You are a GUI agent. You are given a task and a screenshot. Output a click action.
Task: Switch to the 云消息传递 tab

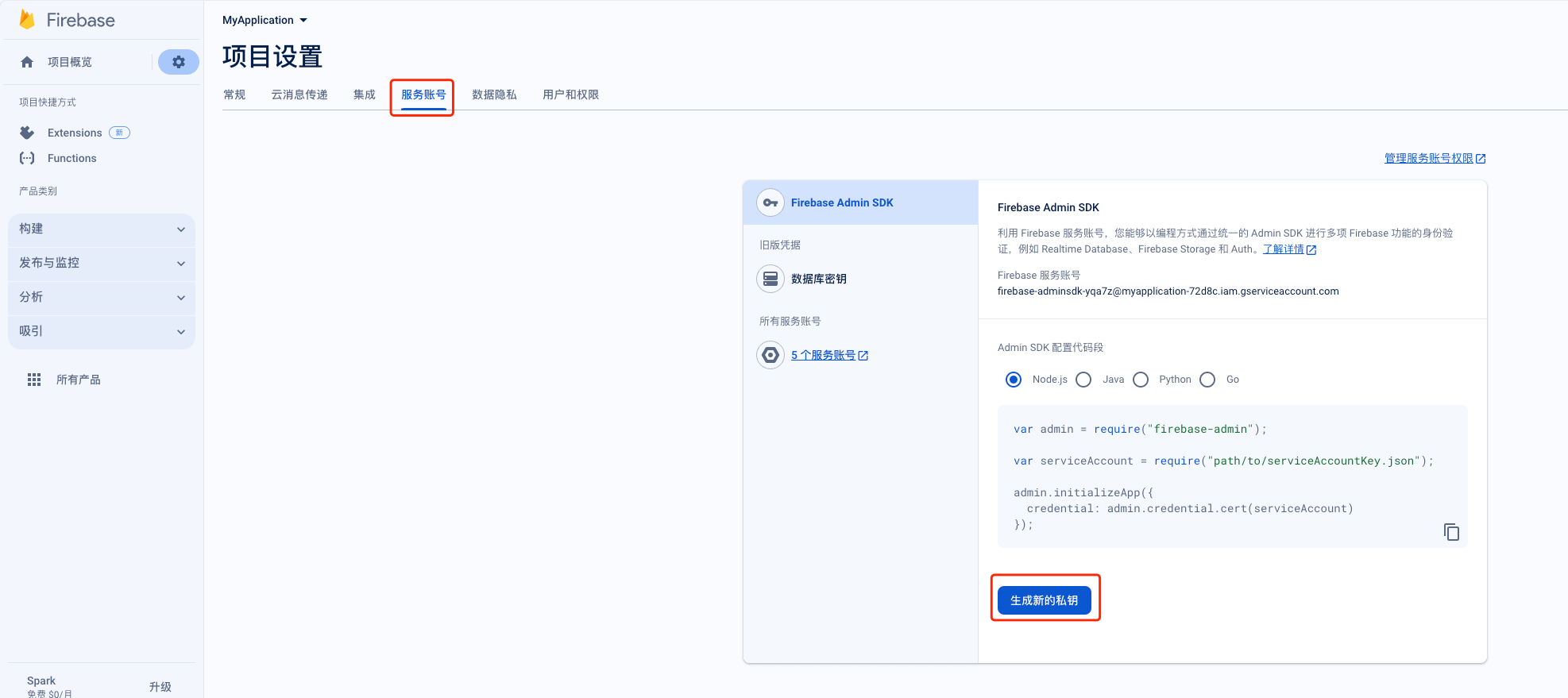[299, 94]
